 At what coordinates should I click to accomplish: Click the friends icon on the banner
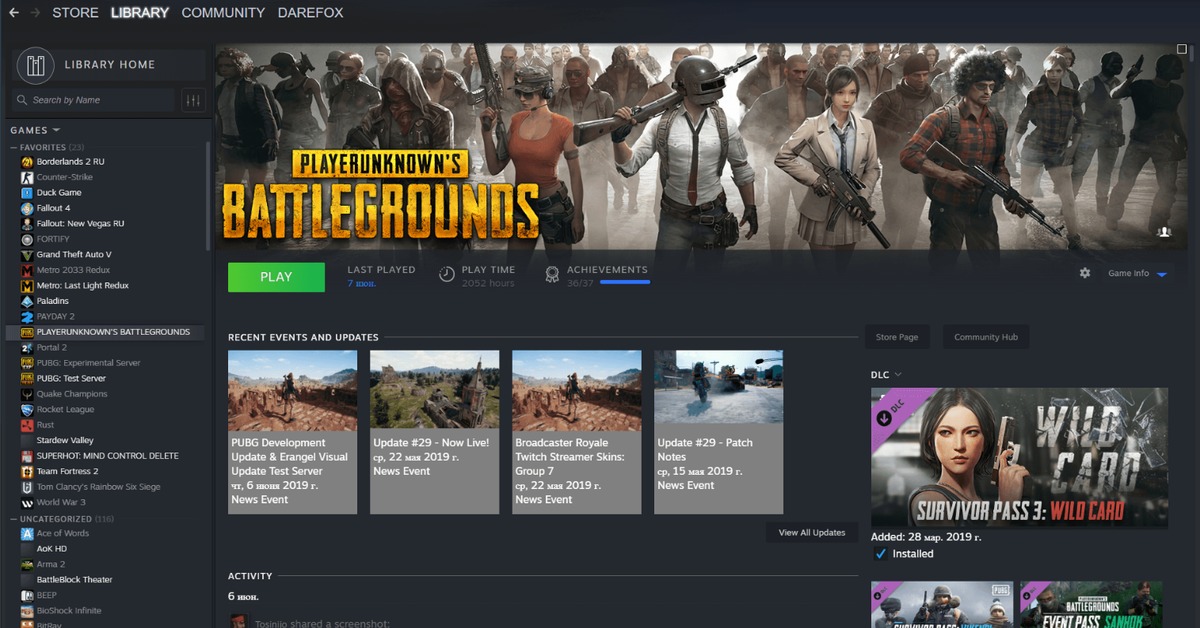[1164, 232]
